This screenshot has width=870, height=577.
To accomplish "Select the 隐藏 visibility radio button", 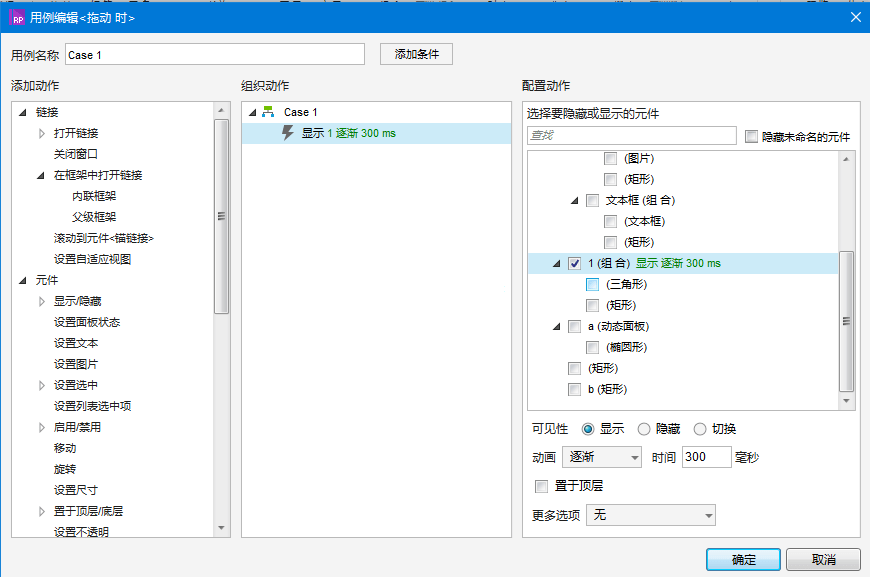I will (644, 429).
